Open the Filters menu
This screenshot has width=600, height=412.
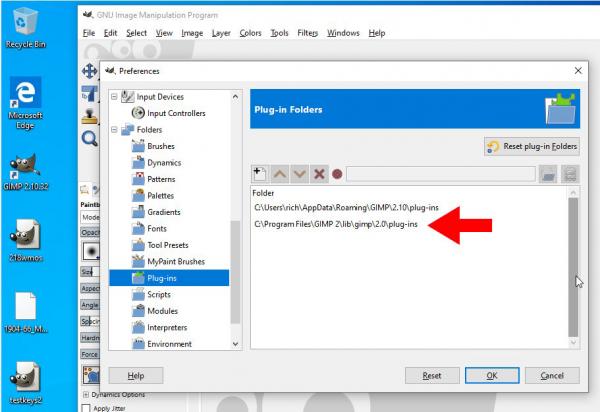[307, 33]
